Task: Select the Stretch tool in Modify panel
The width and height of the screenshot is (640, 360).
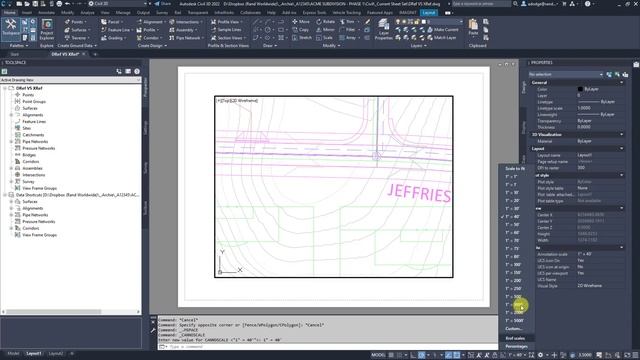Action: [x=302, y=38]
